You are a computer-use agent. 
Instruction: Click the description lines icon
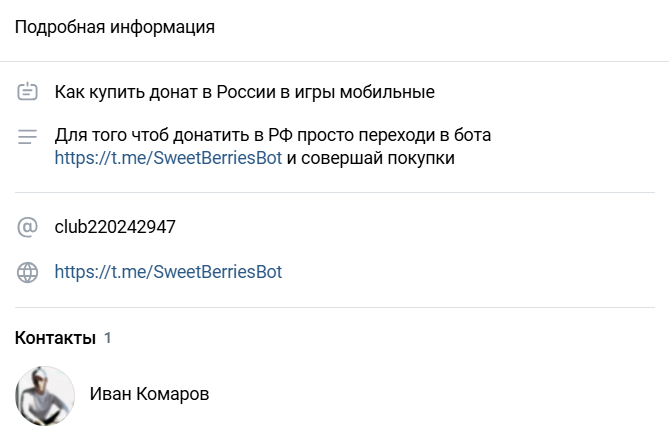point(28,135)
